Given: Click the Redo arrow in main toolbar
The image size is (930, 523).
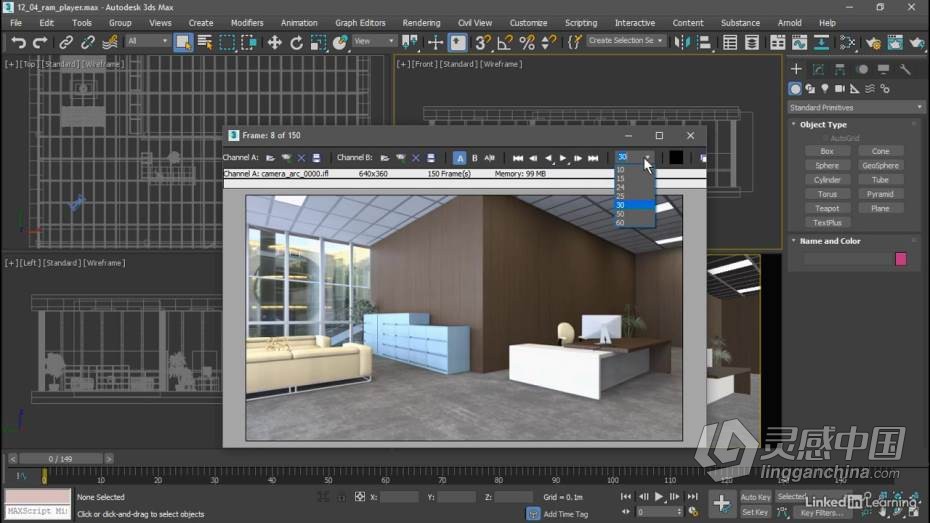Looking at the screenshot, I should pyautogui.click(x=40, y=42).
